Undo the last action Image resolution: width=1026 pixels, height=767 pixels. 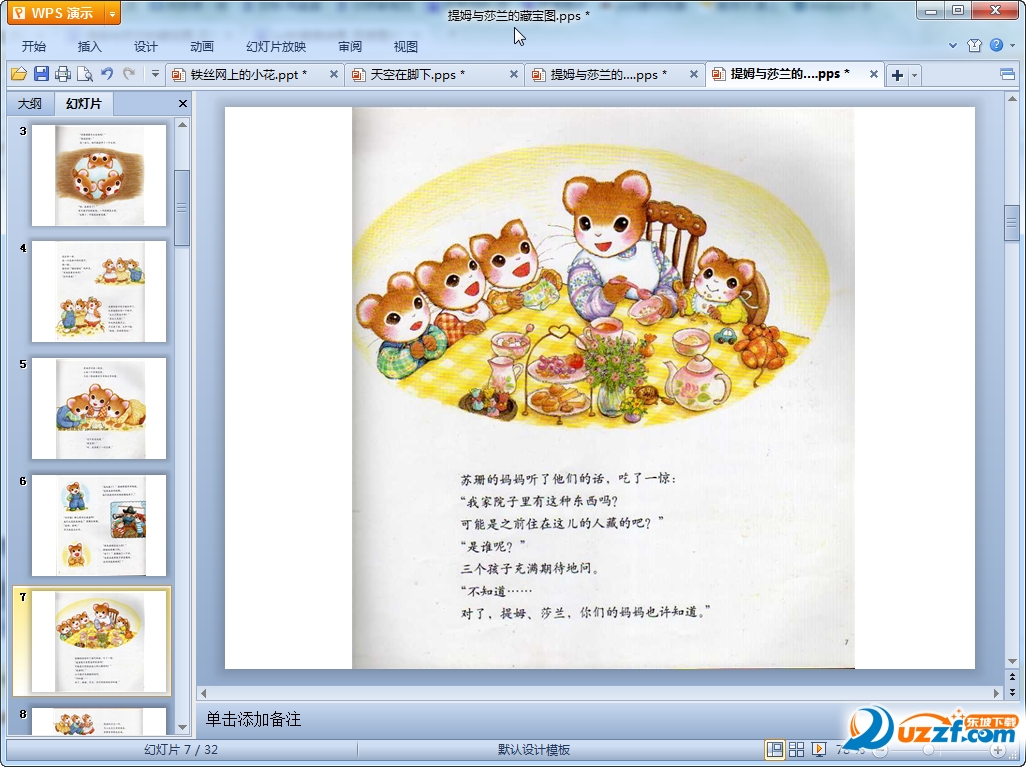pyautogui.click(x=107, y=74)
